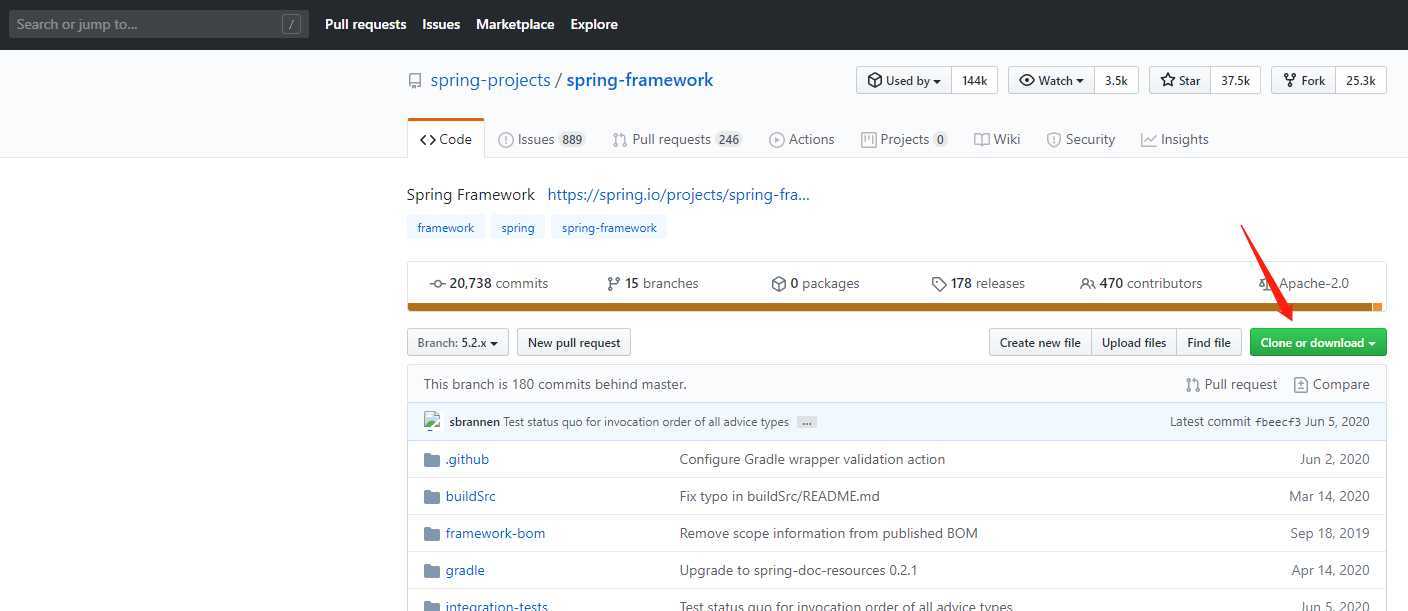
Task: Open Branch 5.2.x selector
Action: click(458, 343)
